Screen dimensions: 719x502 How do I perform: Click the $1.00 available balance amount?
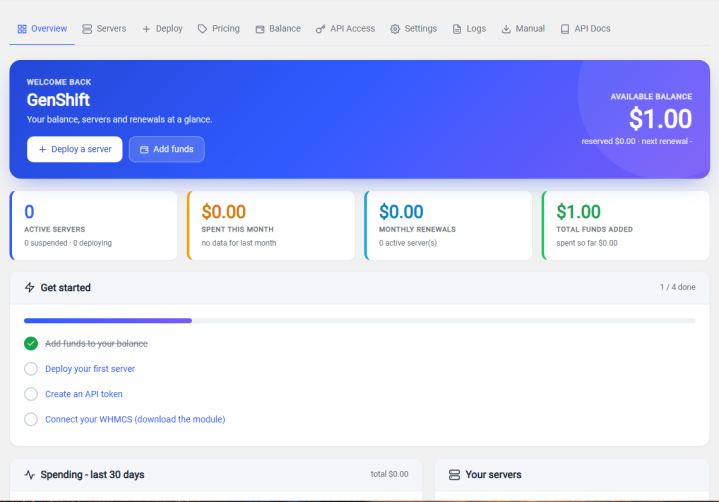[x=660, y=119]
